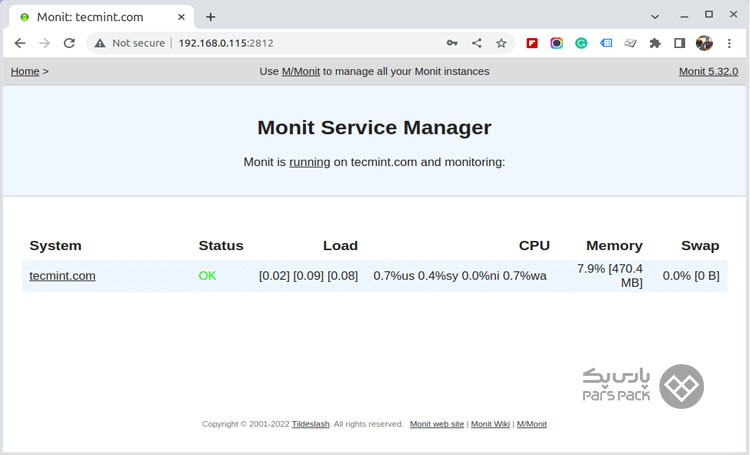The height and width of the screenshot is (455, 750).
Task: Click the browser back arrow
Action: pyautogui.click(x=20, y=43)
